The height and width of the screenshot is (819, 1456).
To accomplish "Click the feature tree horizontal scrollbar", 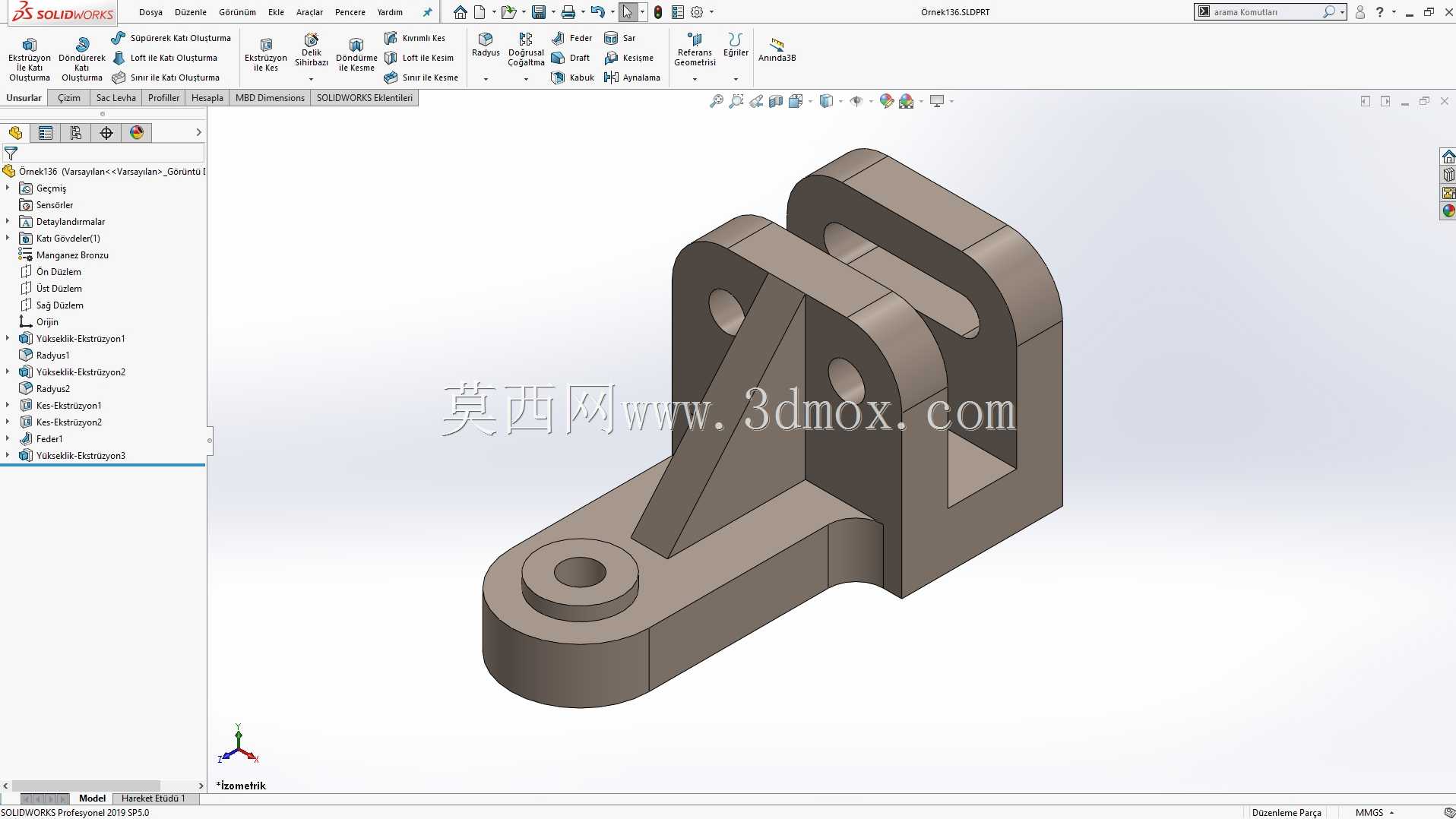I will (86, 786).
